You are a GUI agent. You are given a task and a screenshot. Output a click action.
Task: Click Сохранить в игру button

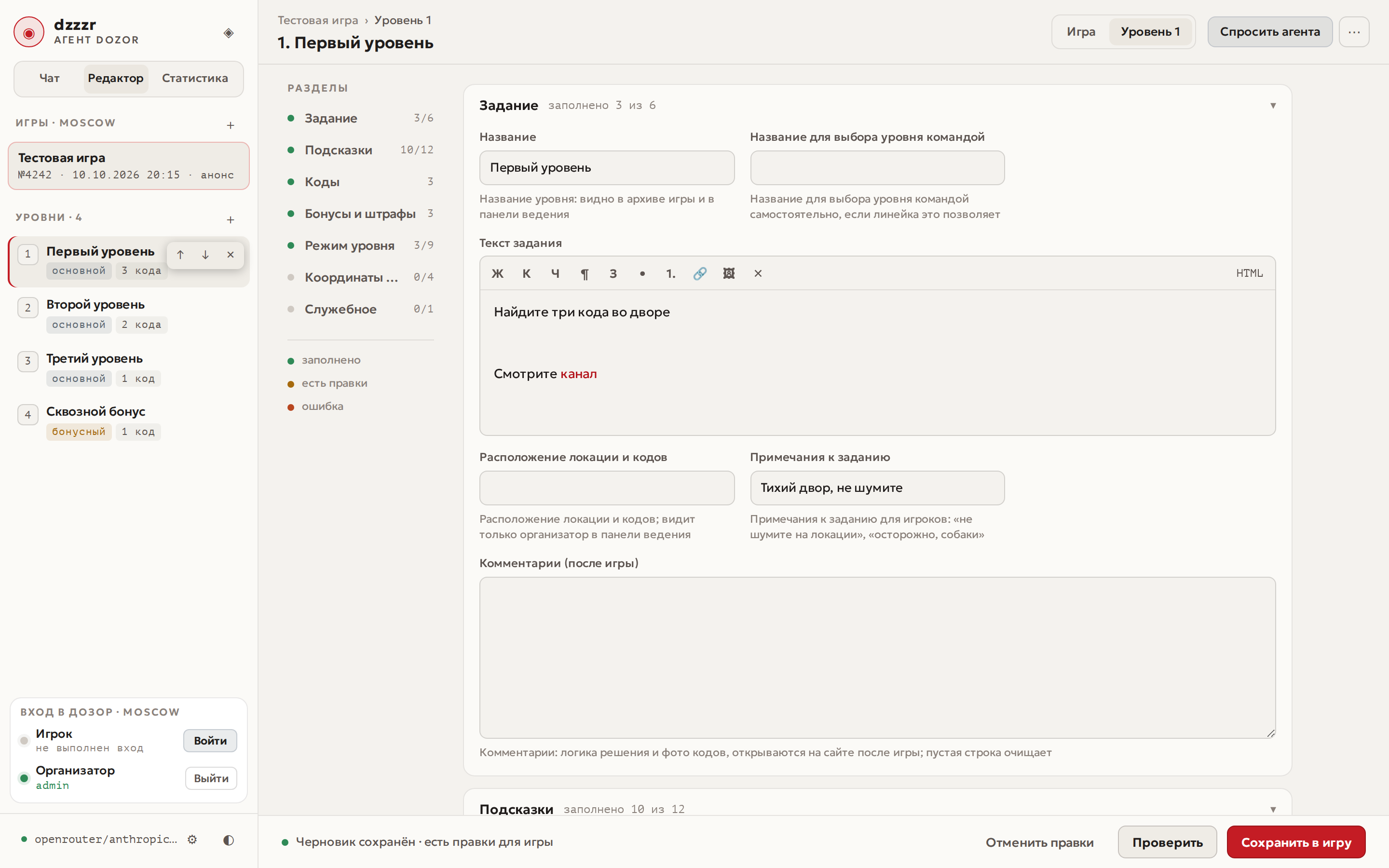pos(1296,842)
